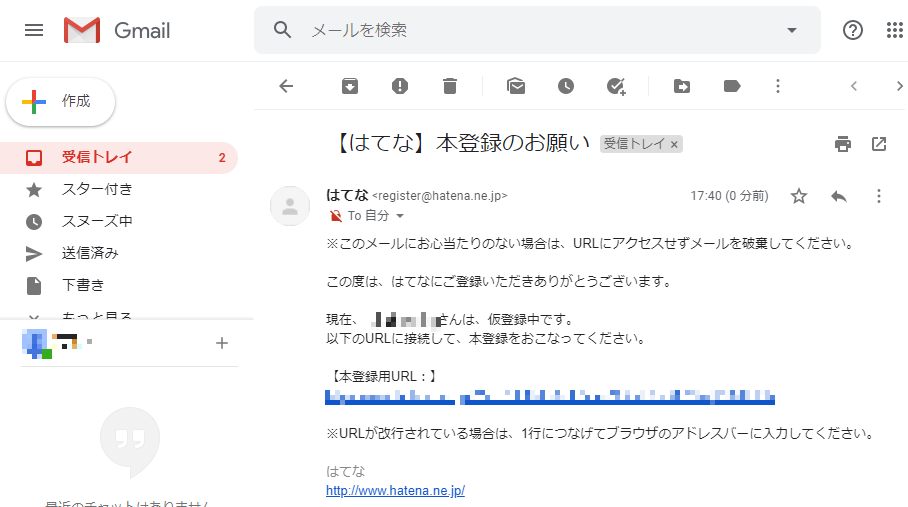Click the Hangouts account avatar
Screen dimensions: 908x507
[37, 344]
